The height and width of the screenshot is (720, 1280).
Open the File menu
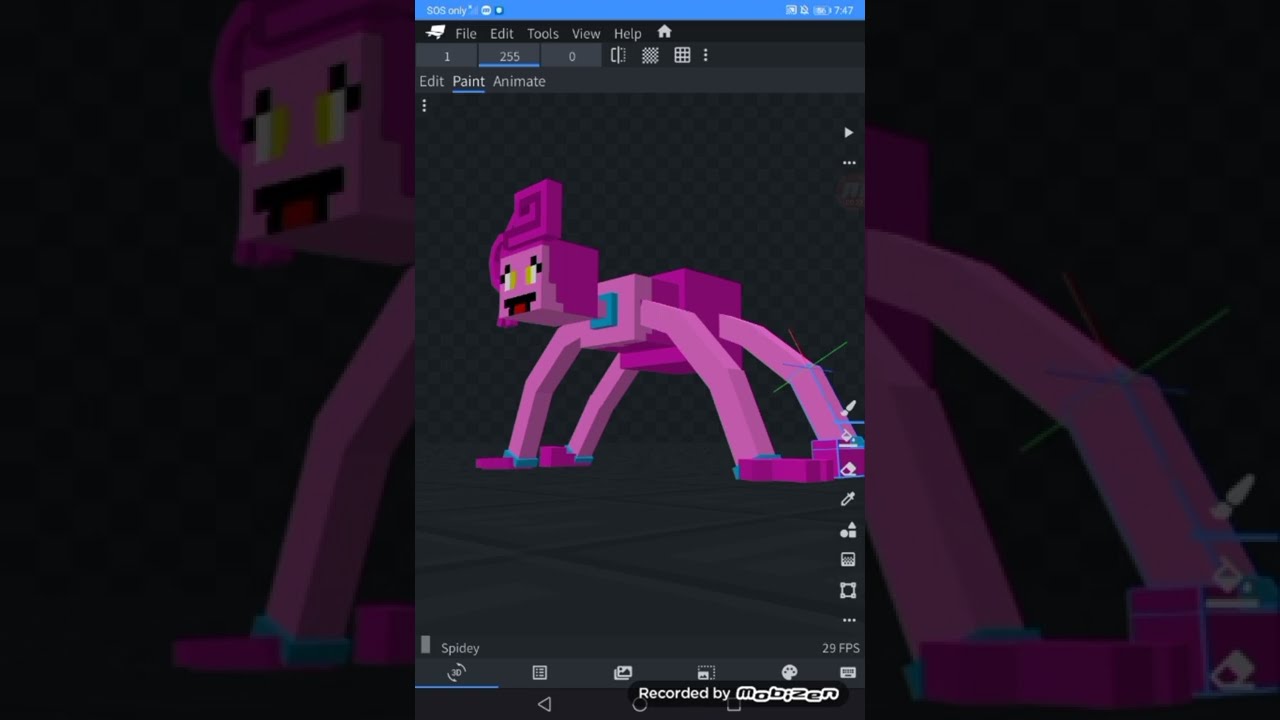click(466, 33)
